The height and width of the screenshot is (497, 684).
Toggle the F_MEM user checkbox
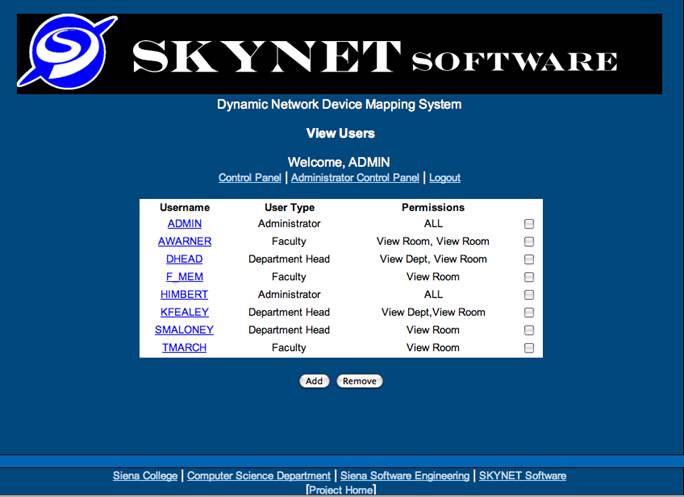coord(529,277)
